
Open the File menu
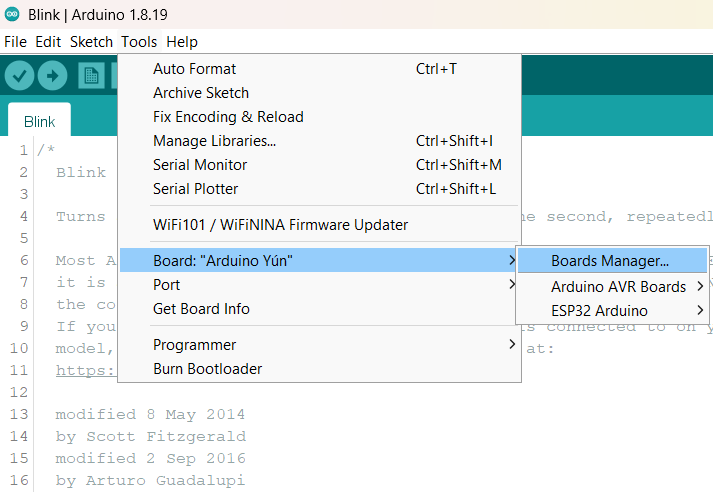15,42
